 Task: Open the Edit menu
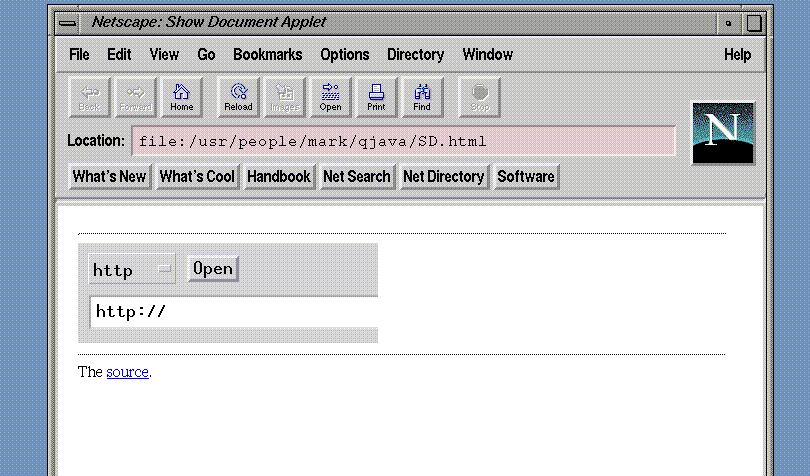click(119, 54)
